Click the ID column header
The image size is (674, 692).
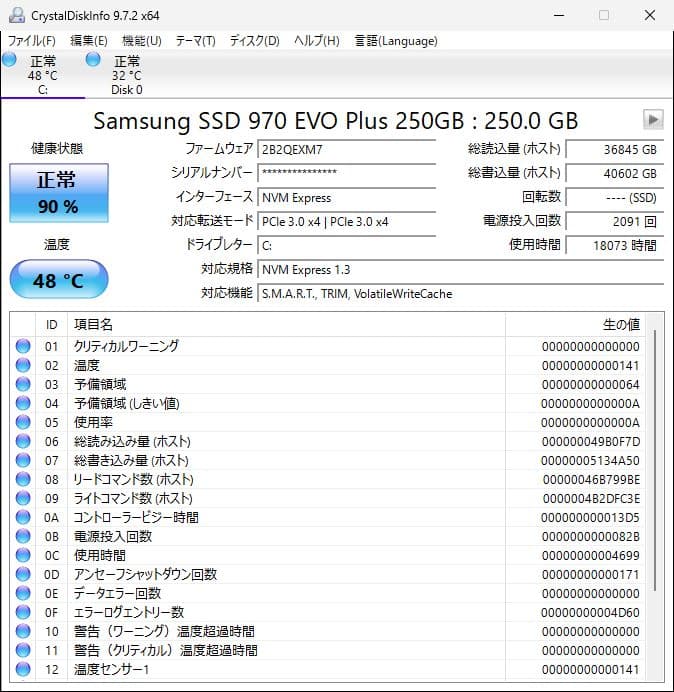pos(51,325)
